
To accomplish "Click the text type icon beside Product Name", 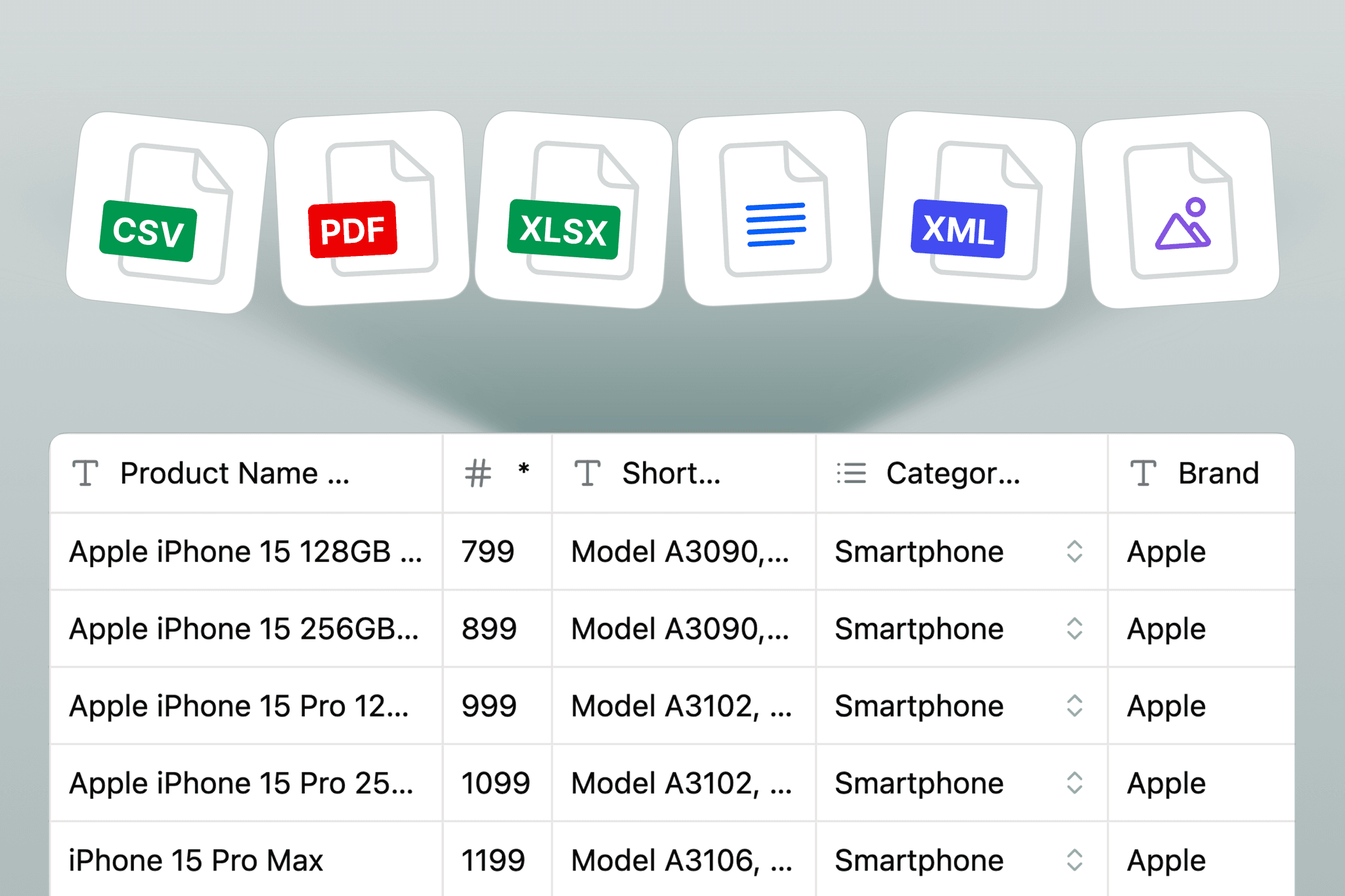I will click(x=86, y=472).
